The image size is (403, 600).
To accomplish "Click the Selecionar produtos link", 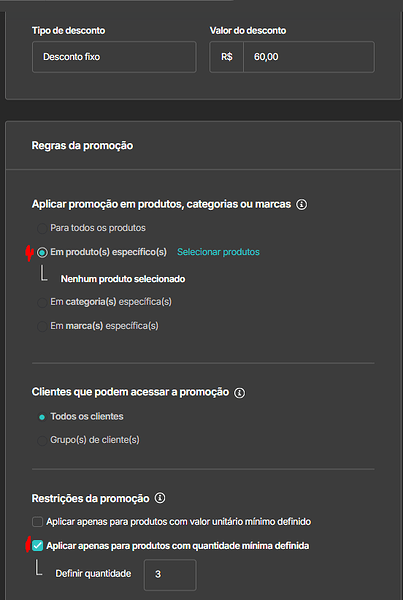I will click(218, 252).
